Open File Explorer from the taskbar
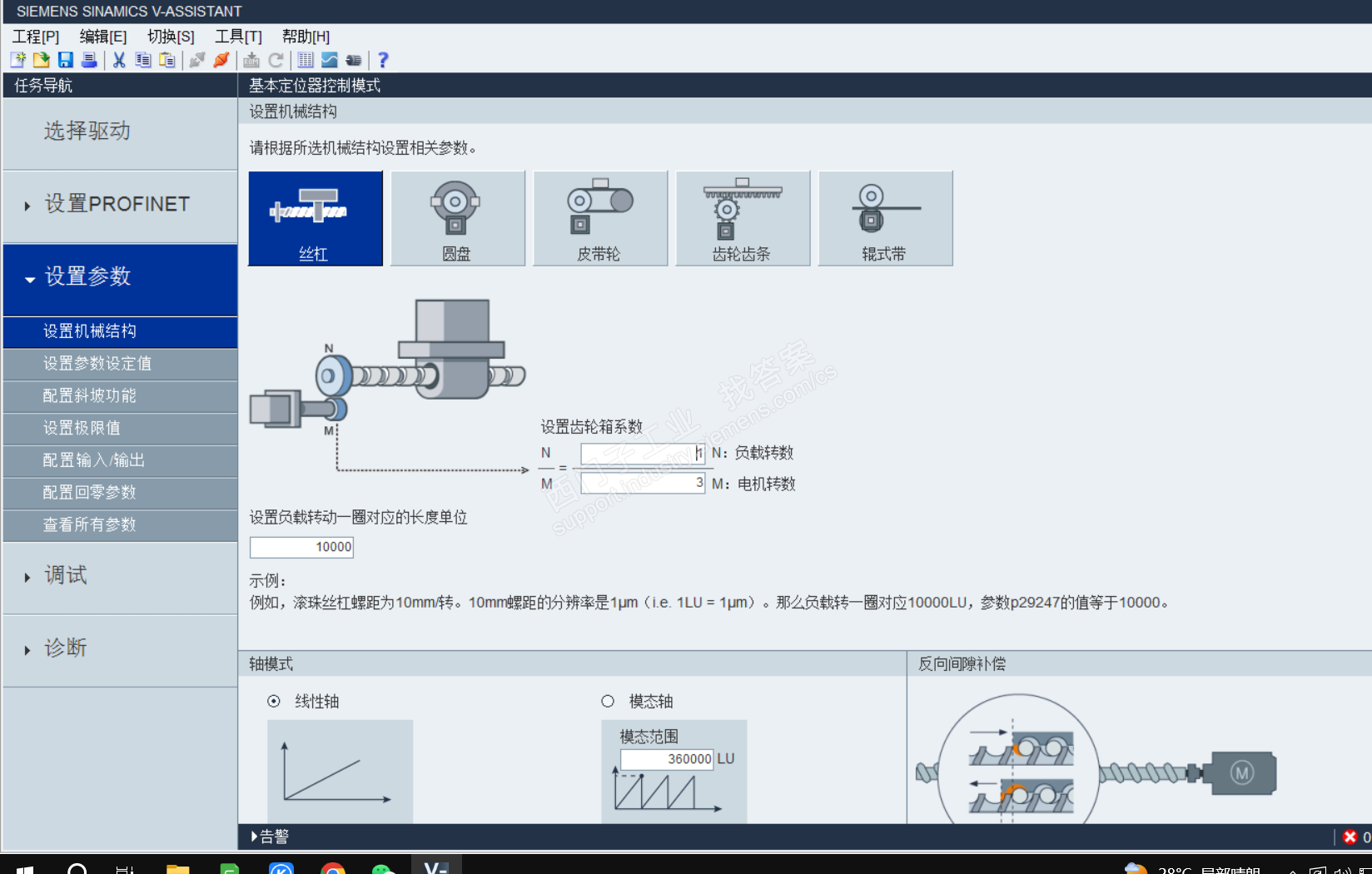 click(x=178, y=869)
